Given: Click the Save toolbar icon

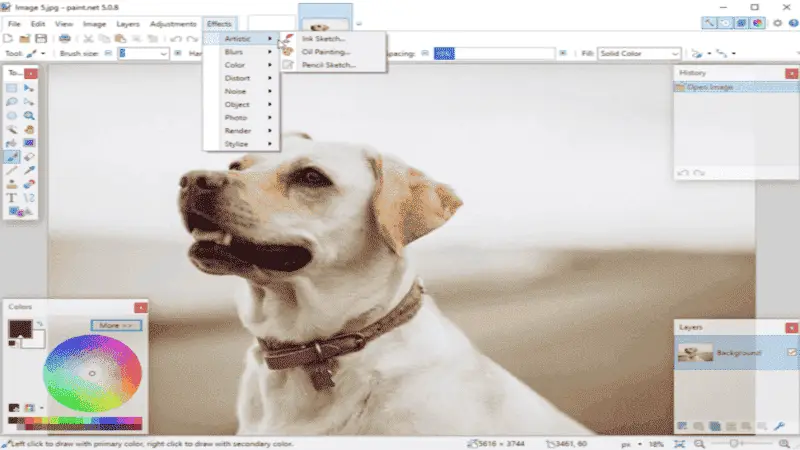Looking at the screenshot, I should pyautogui.click(x=41, y=38).
